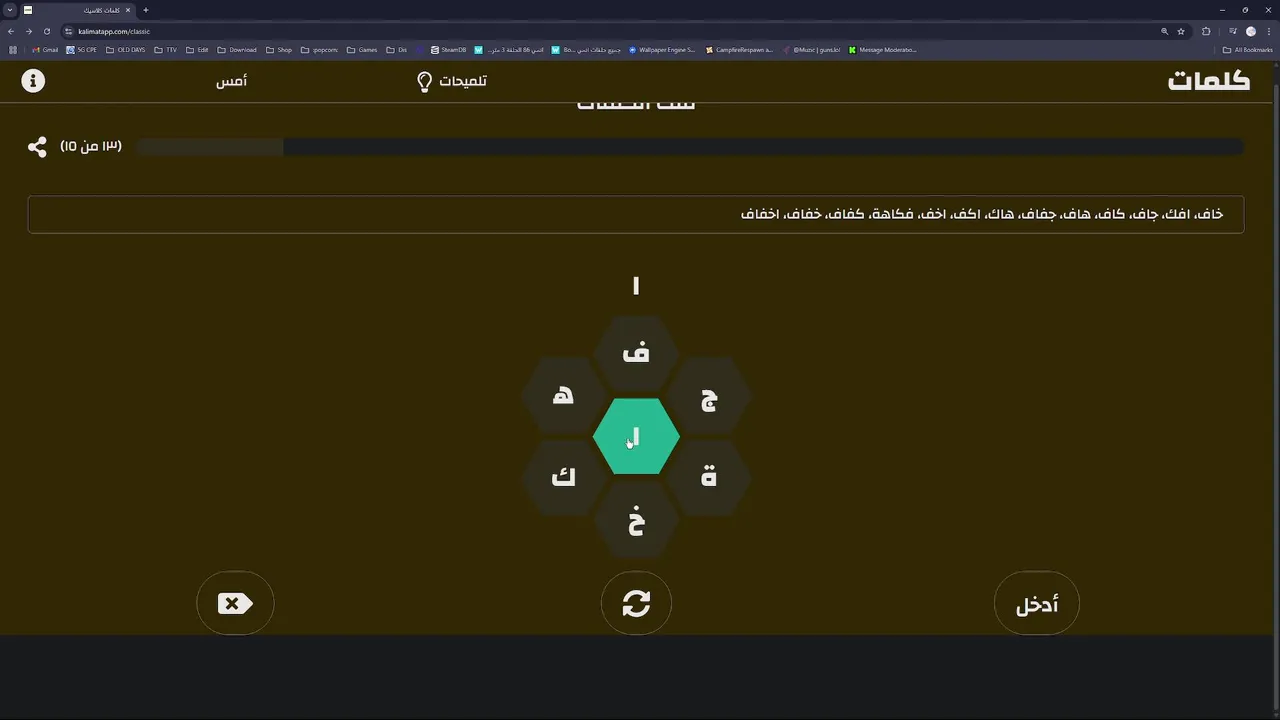
Task: Click the كلمات site logo
Action: [1209, 81]
